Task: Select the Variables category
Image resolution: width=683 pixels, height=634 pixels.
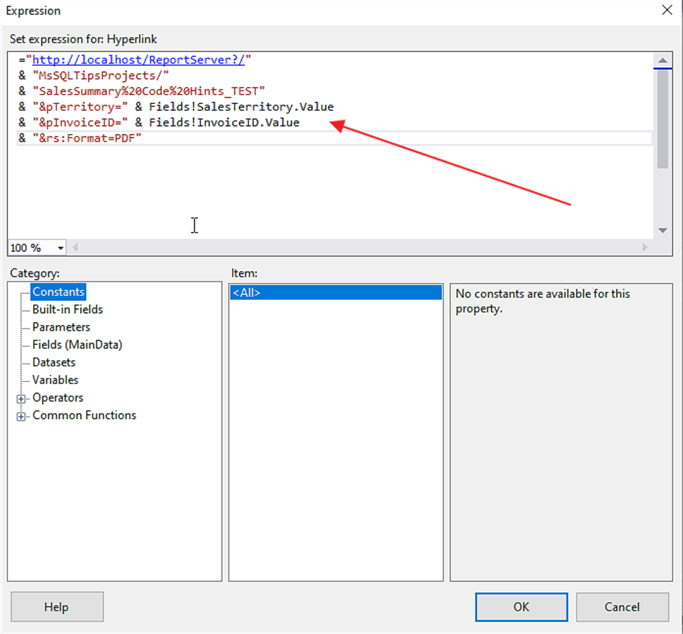Action: coord(55,380)
